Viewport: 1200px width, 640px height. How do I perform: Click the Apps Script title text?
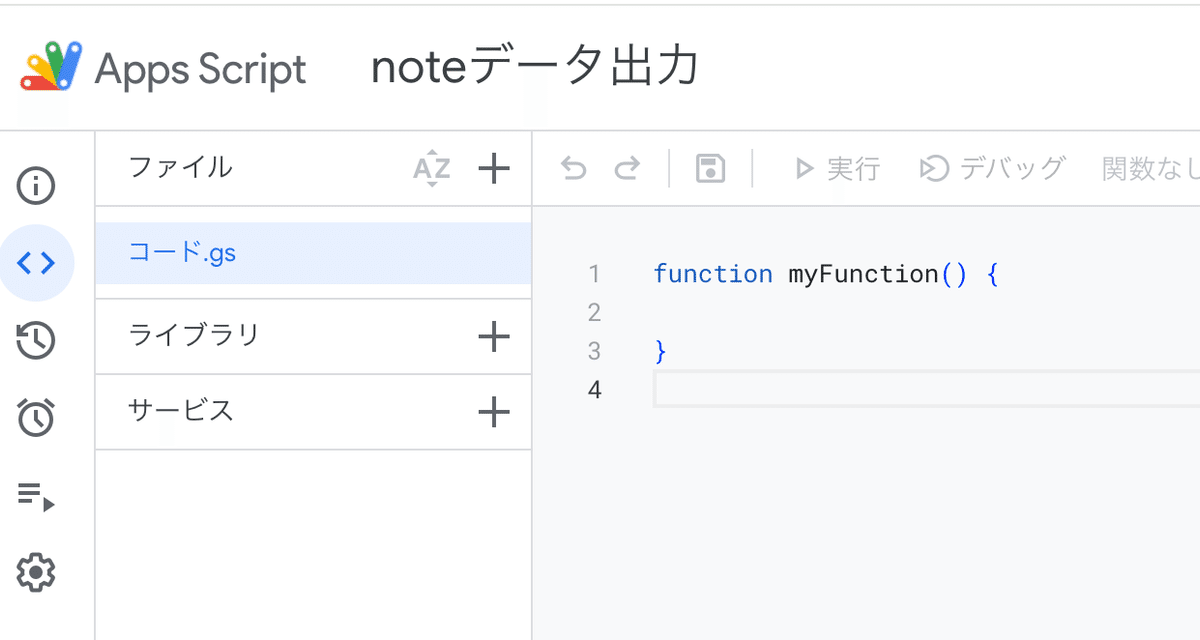[x=200, y=70]
